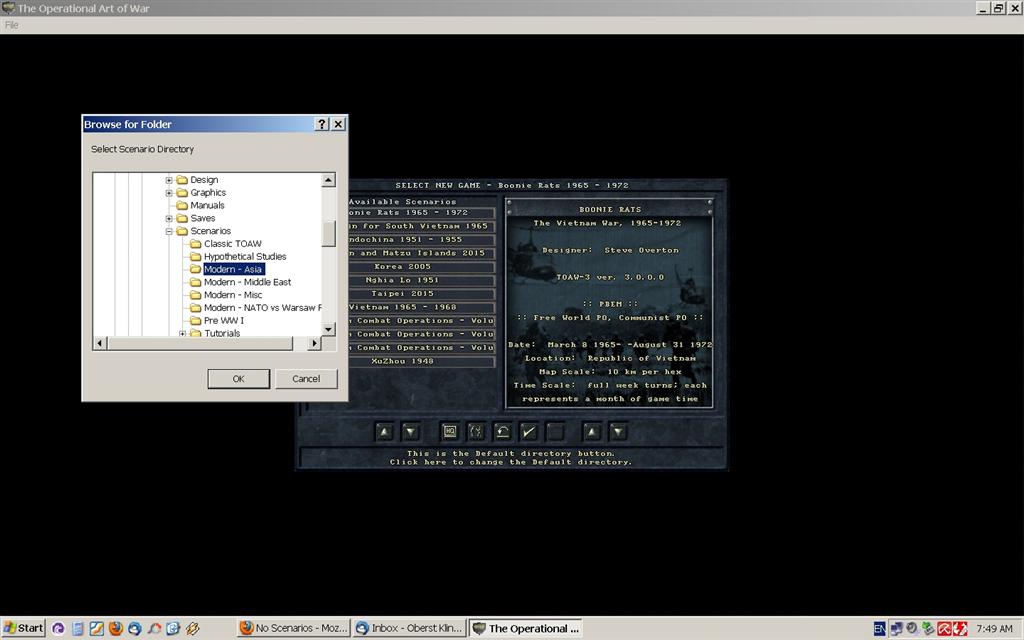Click the green safely remove hardware tray icon

928,628
